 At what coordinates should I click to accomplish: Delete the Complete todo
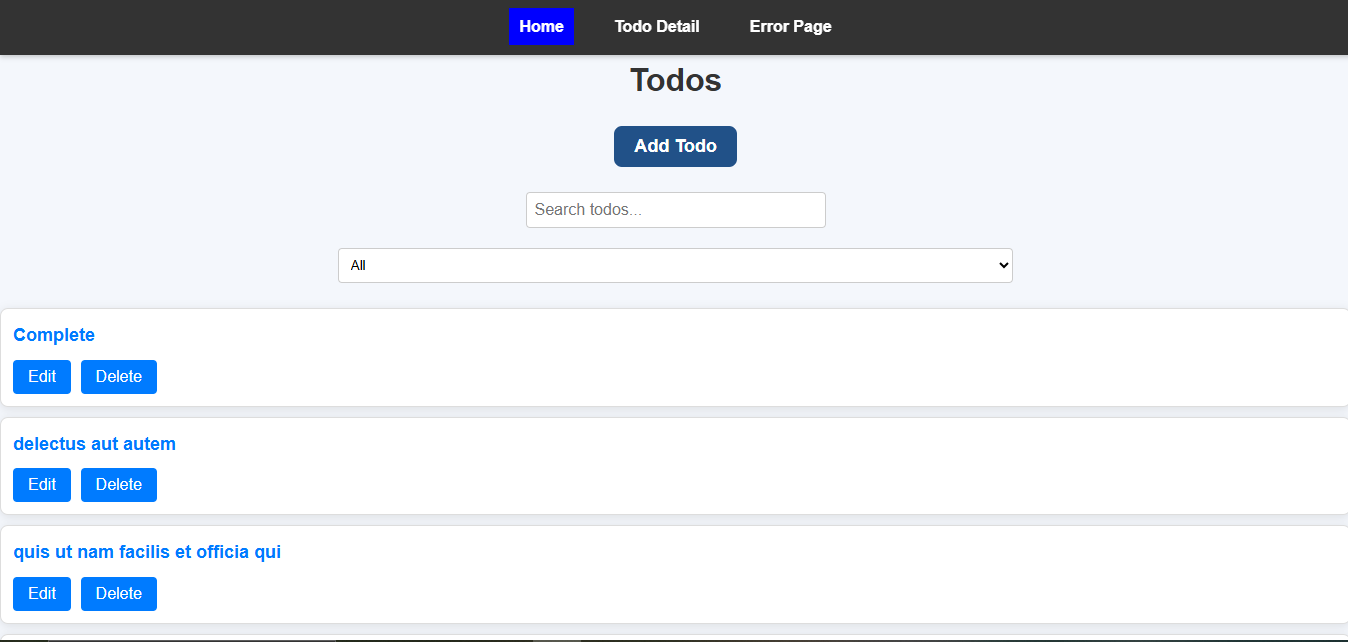pos(119,377)
